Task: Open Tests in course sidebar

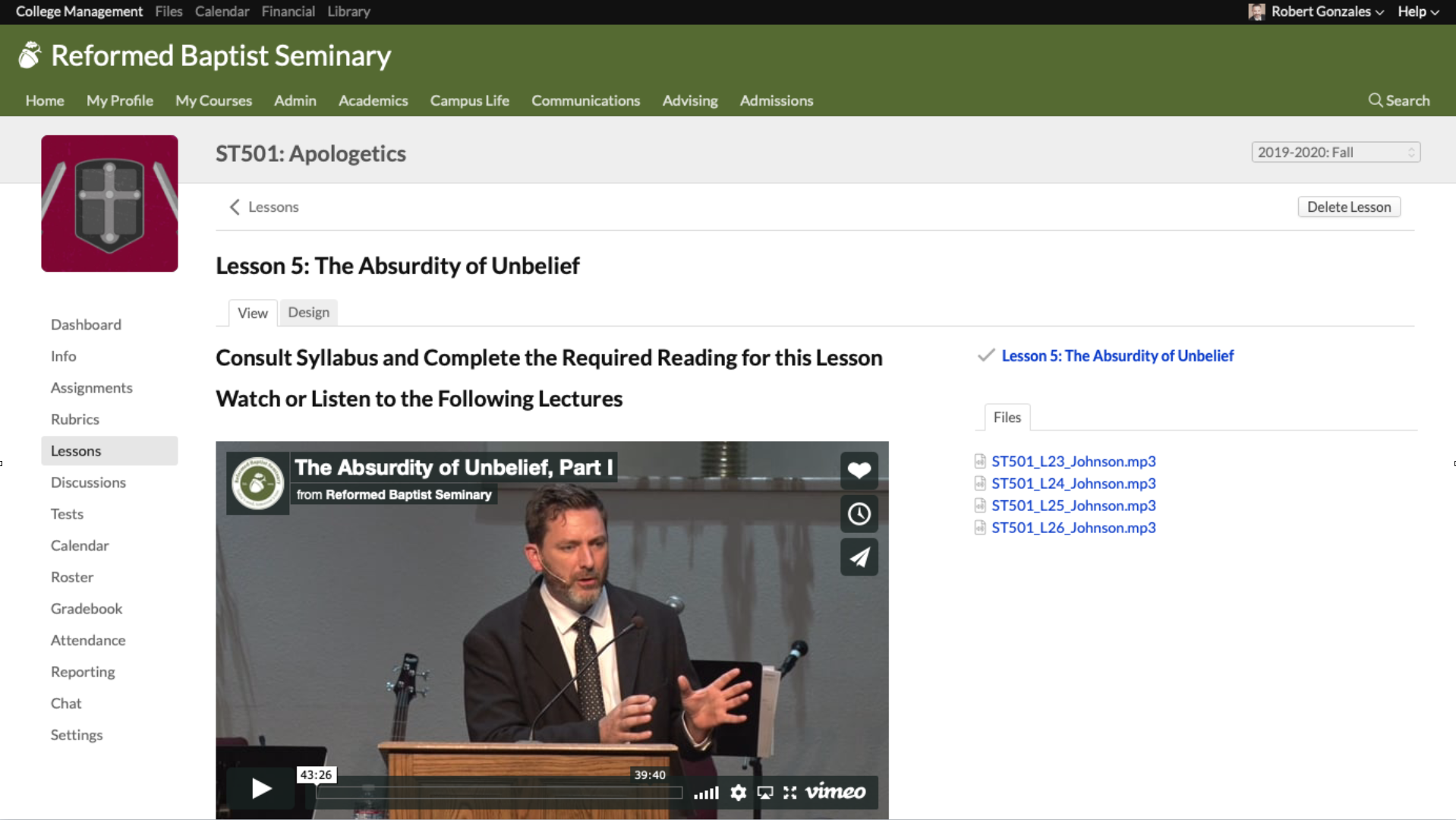Action: [x=67, y=514]
